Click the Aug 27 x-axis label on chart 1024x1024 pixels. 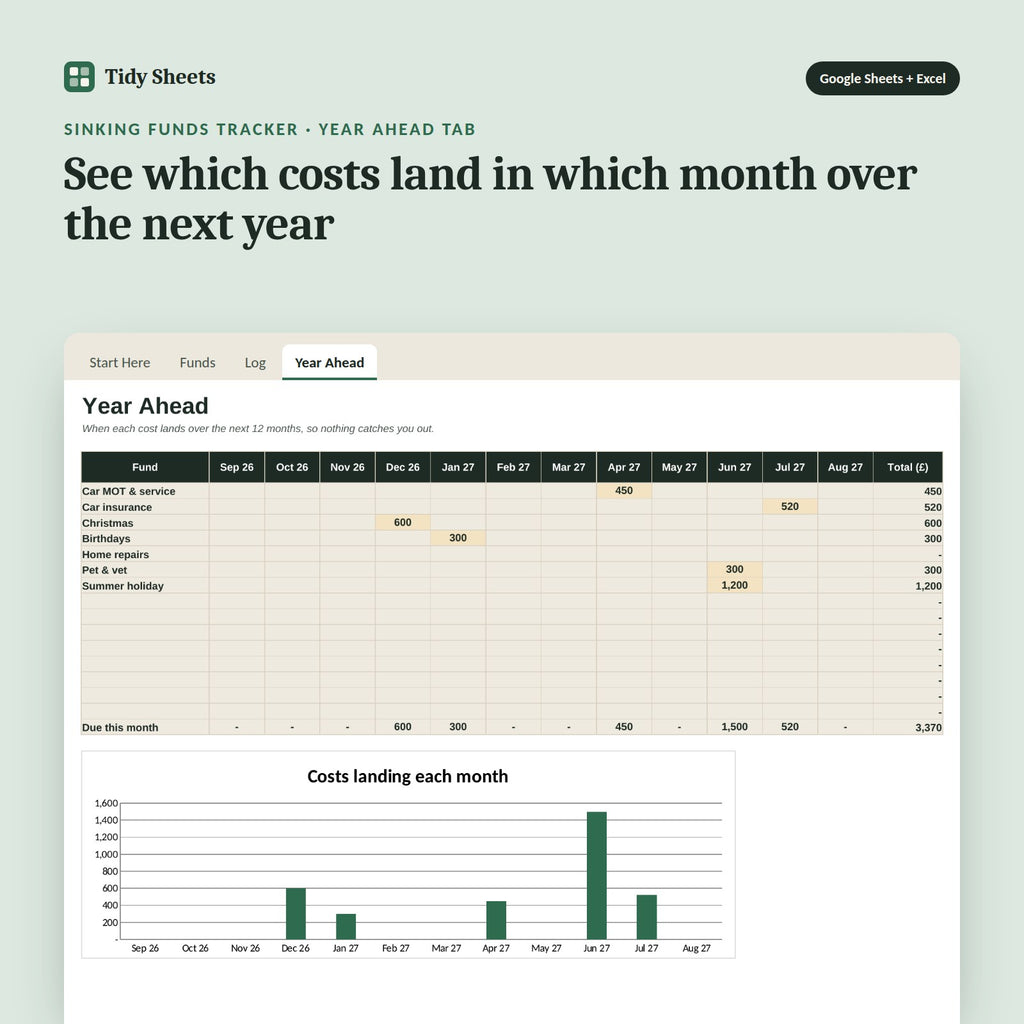click(696, 948)
